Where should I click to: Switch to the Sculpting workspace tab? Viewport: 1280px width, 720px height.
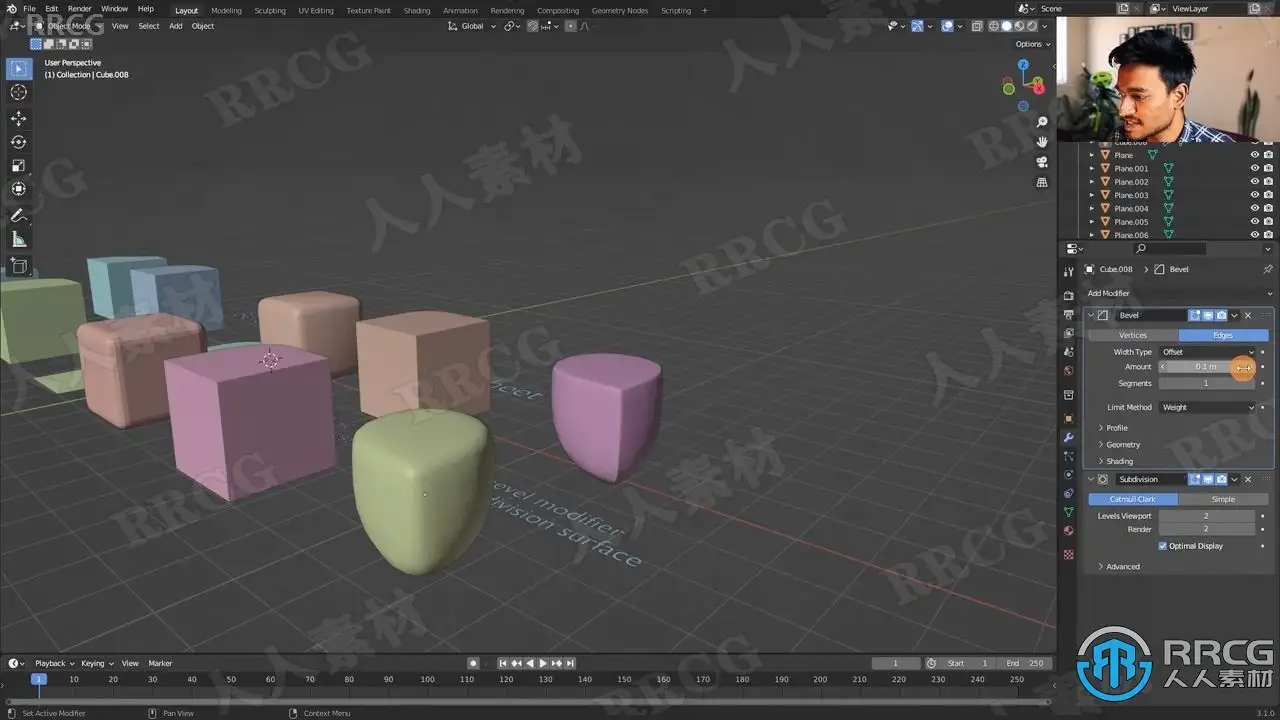point(270,10)
